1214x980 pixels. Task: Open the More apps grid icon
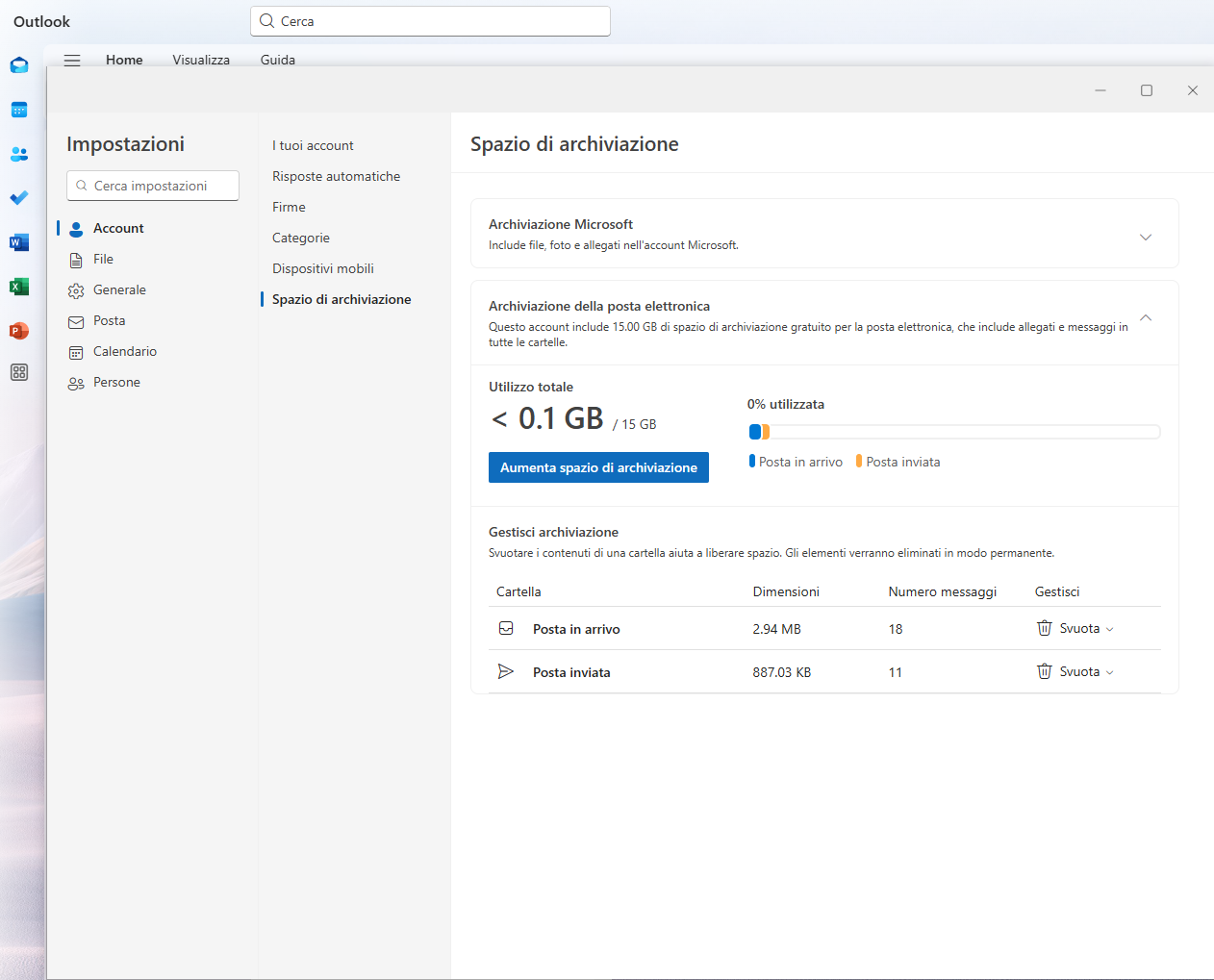19,372
